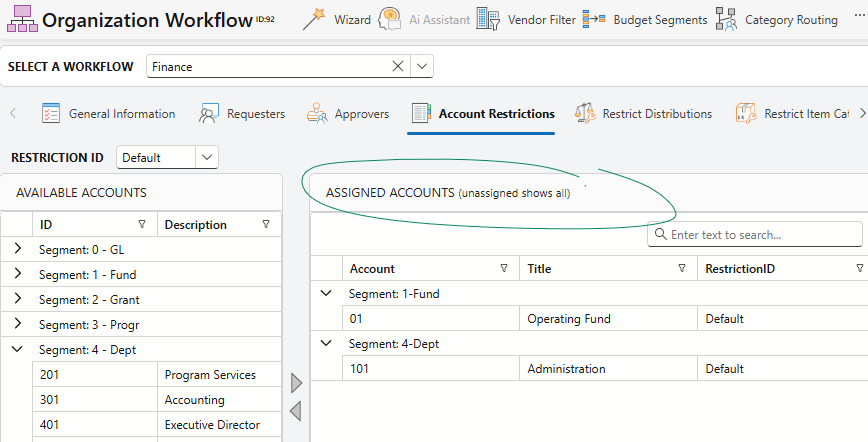Sort by Title column header

[x=539, y=269]
